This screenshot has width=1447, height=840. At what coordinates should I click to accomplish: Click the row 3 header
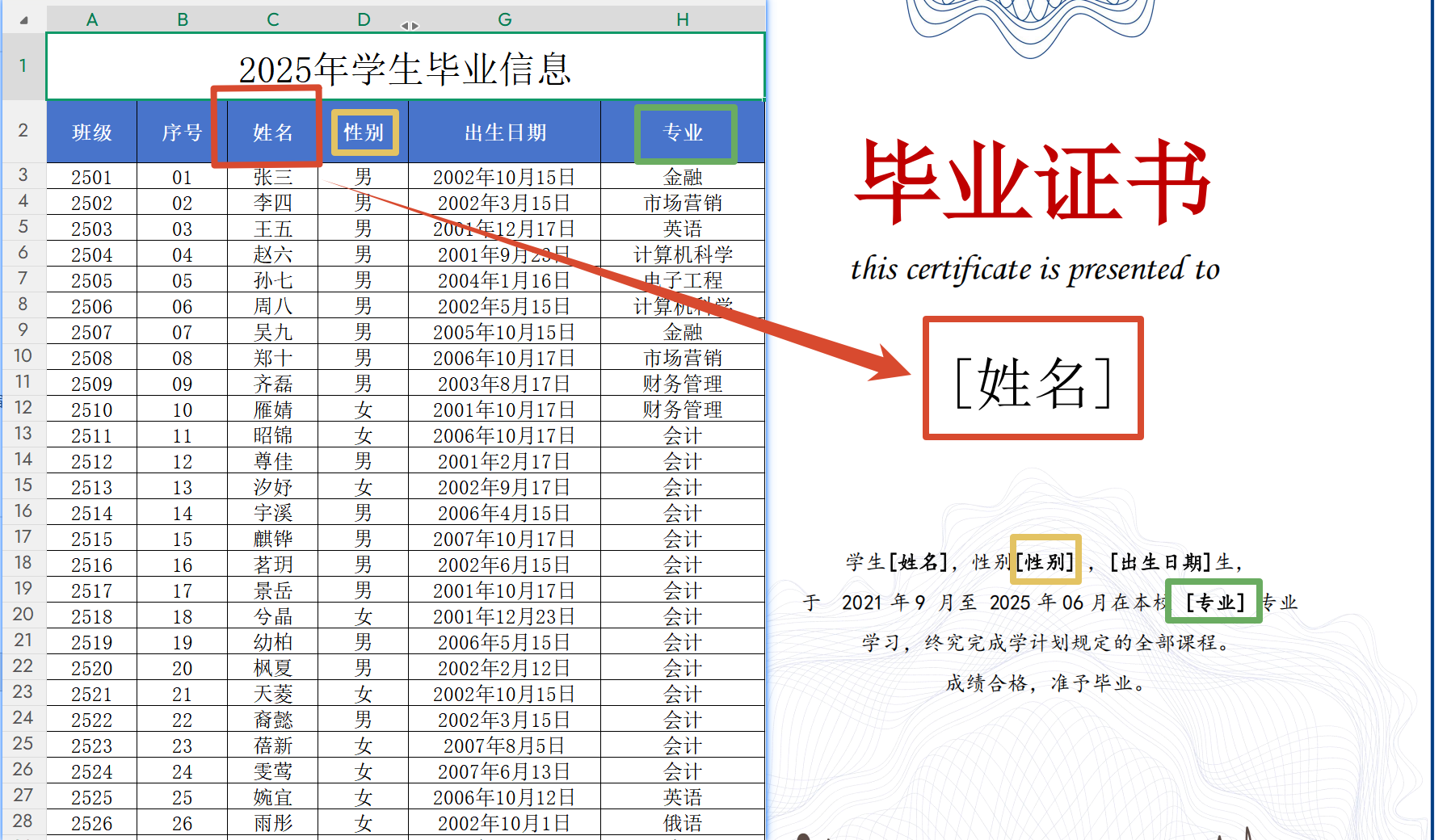click(23, 176)
